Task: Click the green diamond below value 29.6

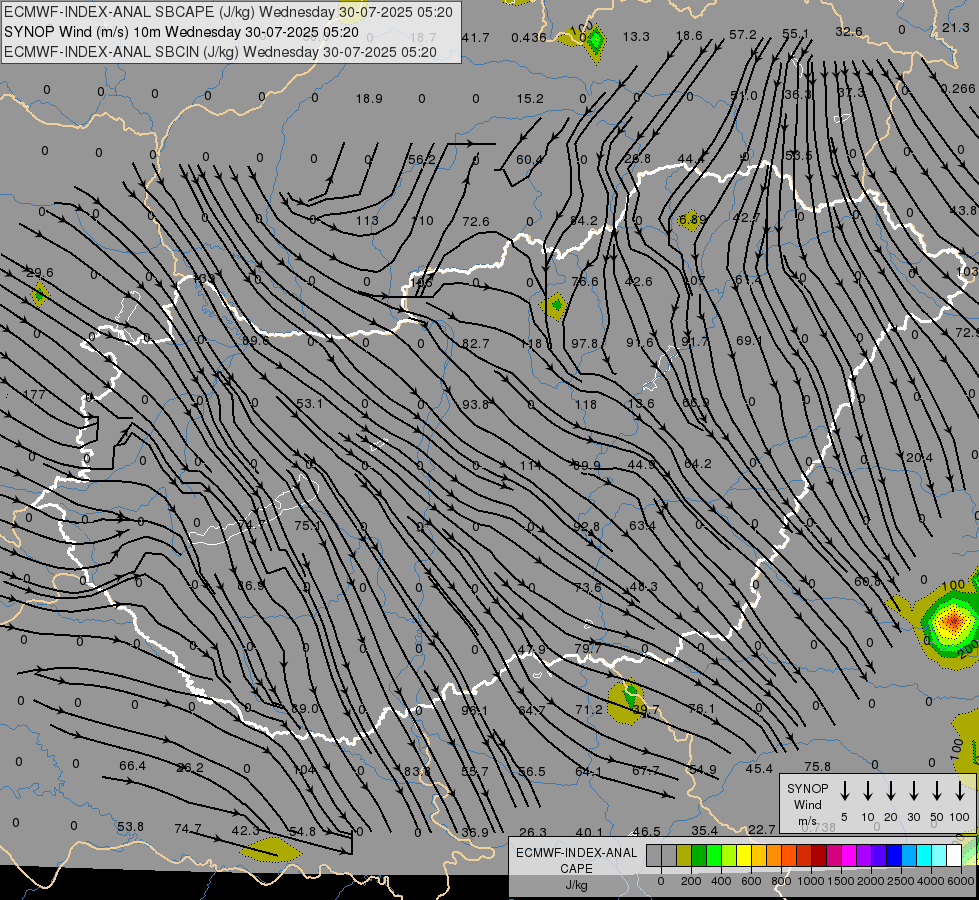Action: pos(40,294)
